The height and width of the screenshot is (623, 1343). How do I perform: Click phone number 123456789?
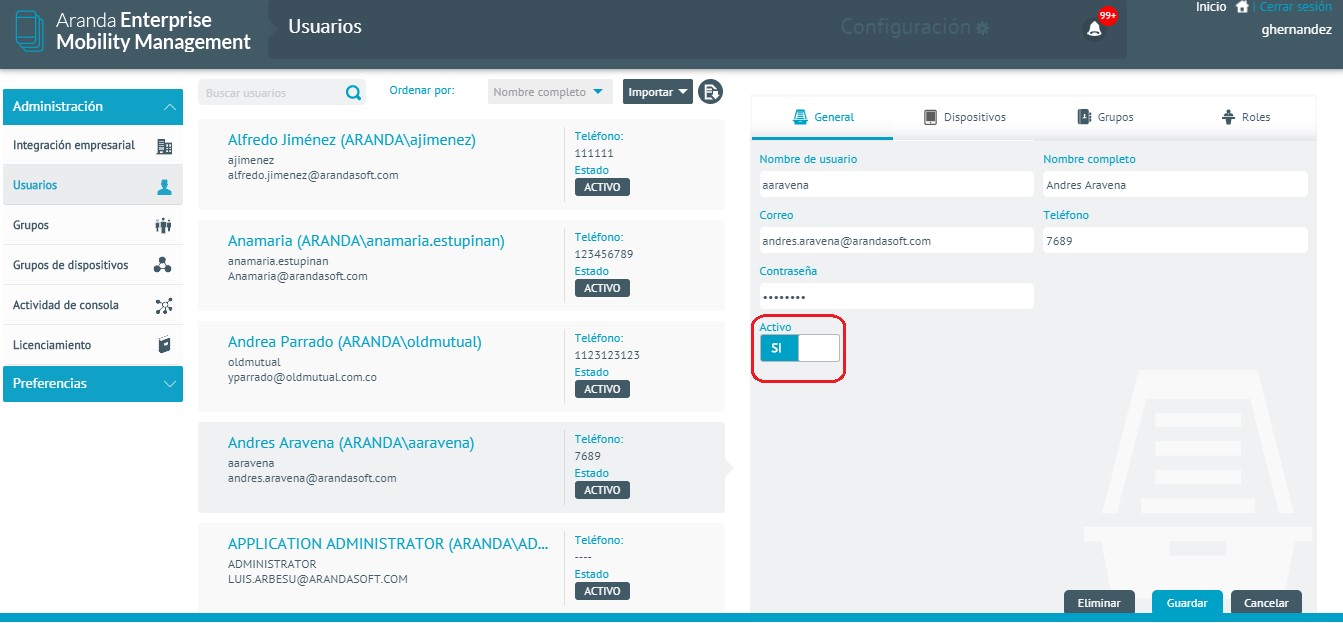(x=604, y=254)
